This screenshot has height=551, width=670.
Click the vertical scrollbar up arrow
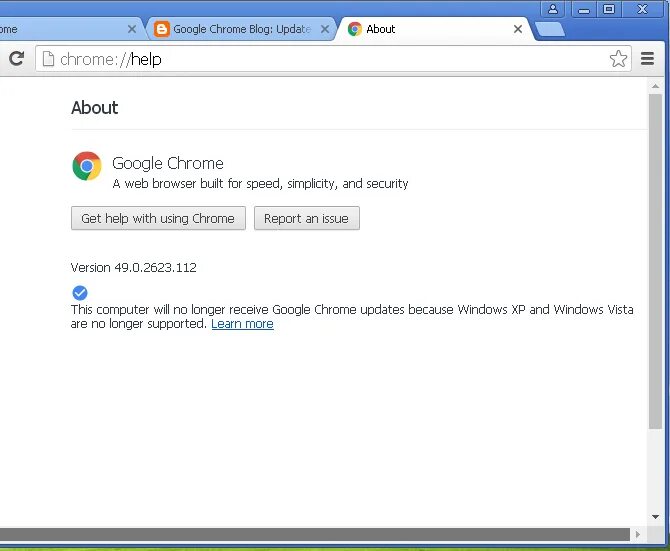tap(655, 86)
